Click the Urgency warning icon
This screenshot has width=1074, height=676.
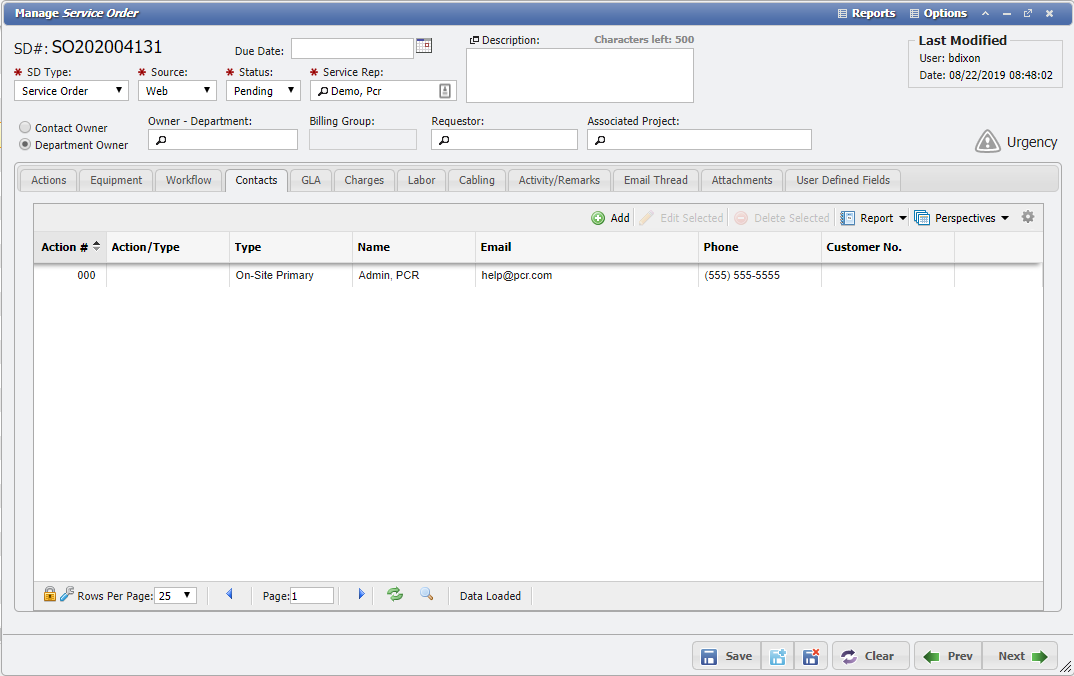(x=987, y=142)
